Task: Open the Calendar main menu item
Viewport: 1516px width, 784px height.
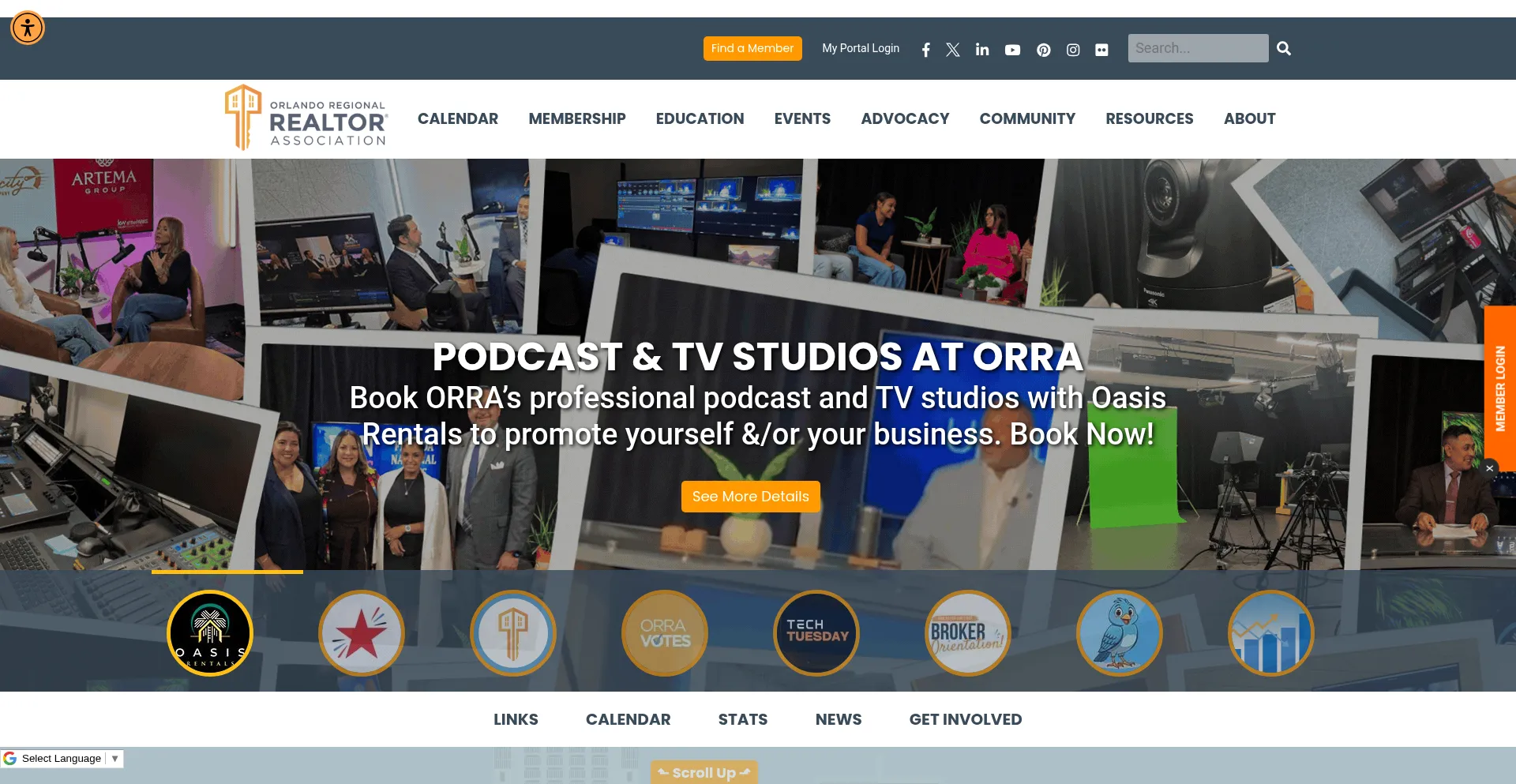Action: click(x=458, y=118)
